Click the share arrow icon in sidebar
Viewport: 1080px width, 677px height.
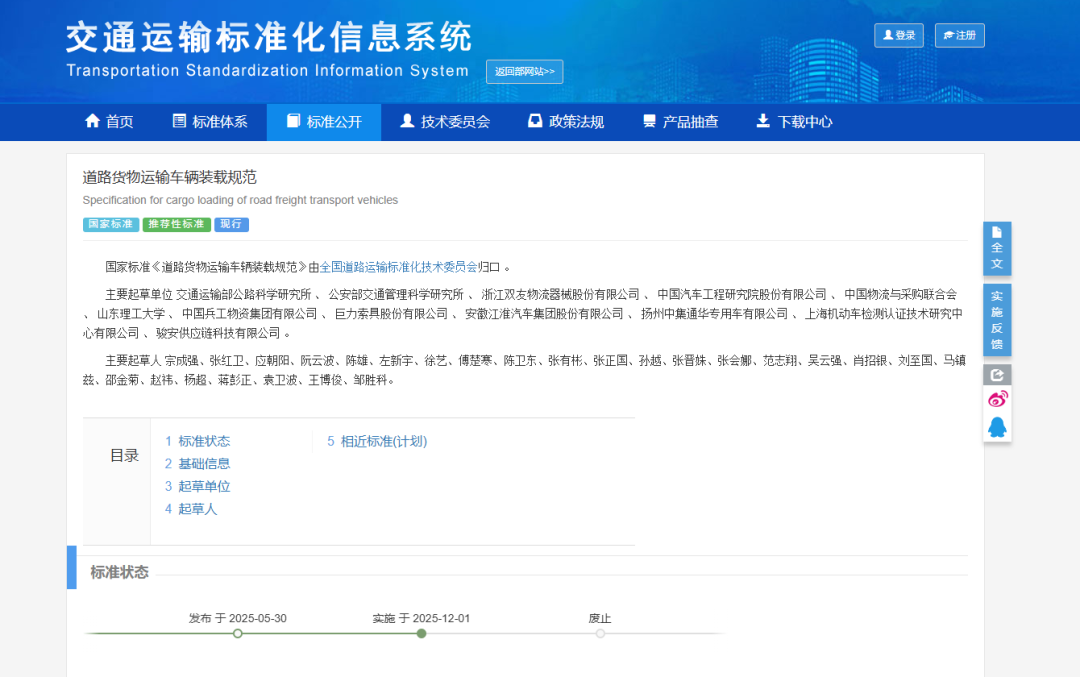997,375
